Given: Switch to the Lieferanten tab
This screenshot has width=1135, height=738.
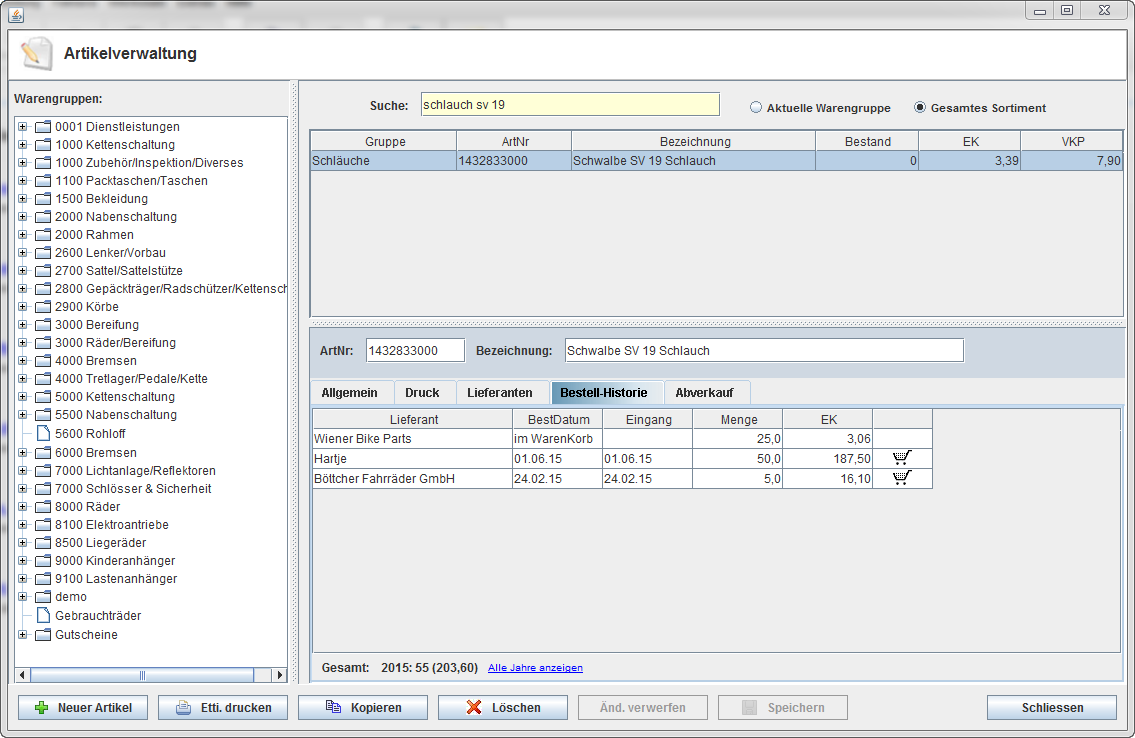Looking at the screenshot, I should (x=499, y=393).
